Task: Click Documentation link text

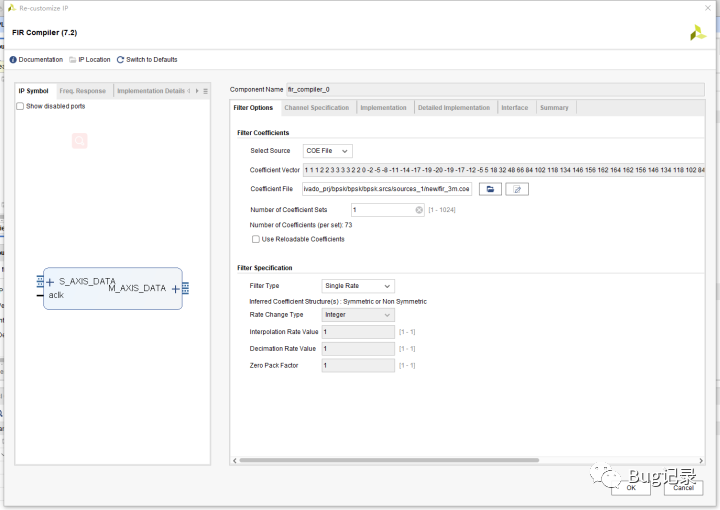Action: coord(41,60)
